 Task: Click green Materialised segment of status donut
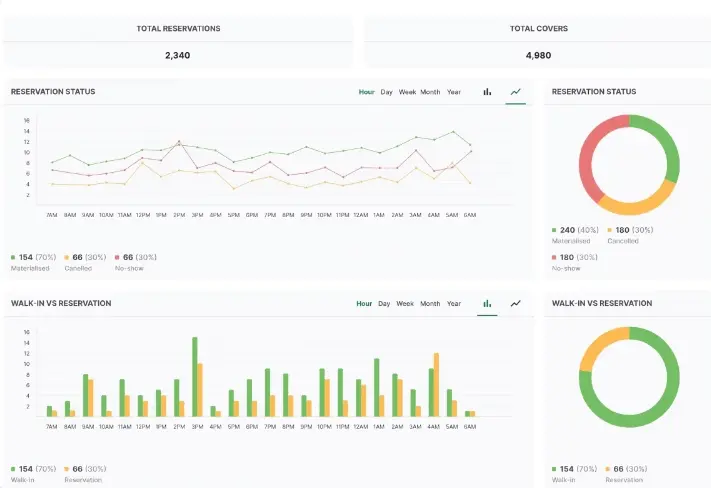pos(667,142)
